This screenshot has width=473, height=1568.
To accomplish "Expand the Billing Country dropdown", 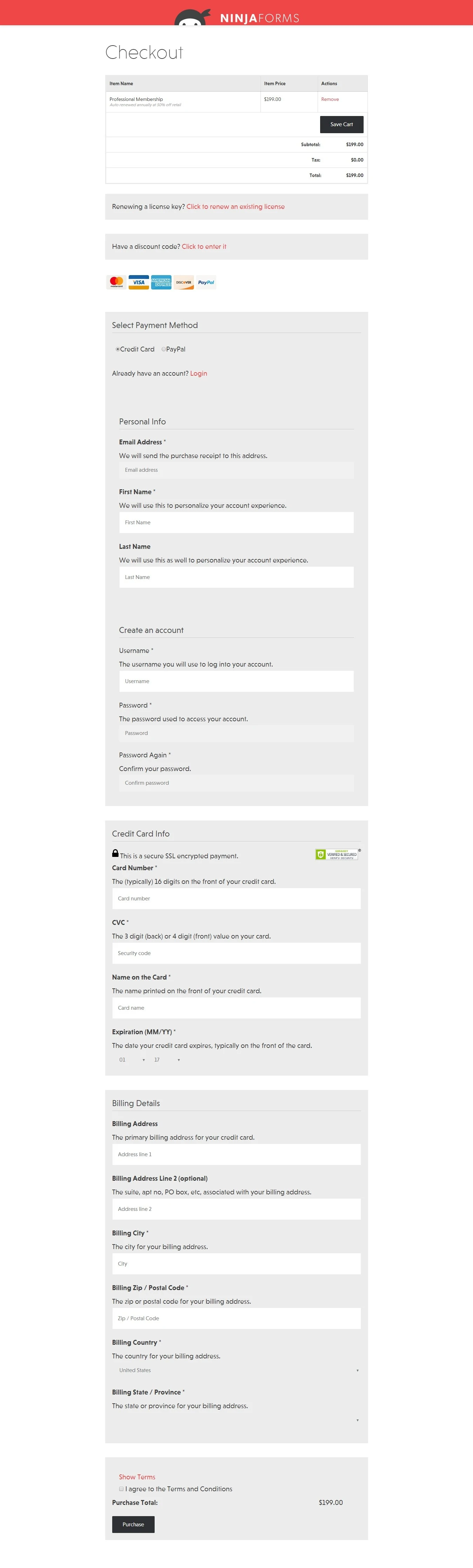I will [x=236, y=1370].
